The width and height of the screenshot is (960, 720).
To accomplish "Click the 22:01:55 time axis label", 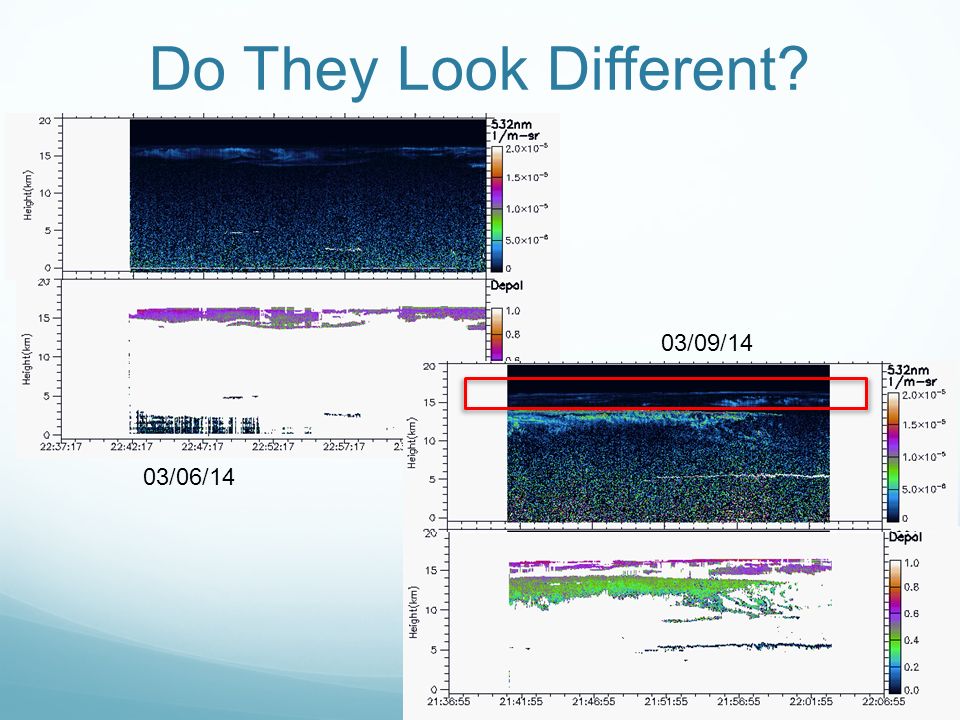I will pyautogui.click(x=811, y=701).
